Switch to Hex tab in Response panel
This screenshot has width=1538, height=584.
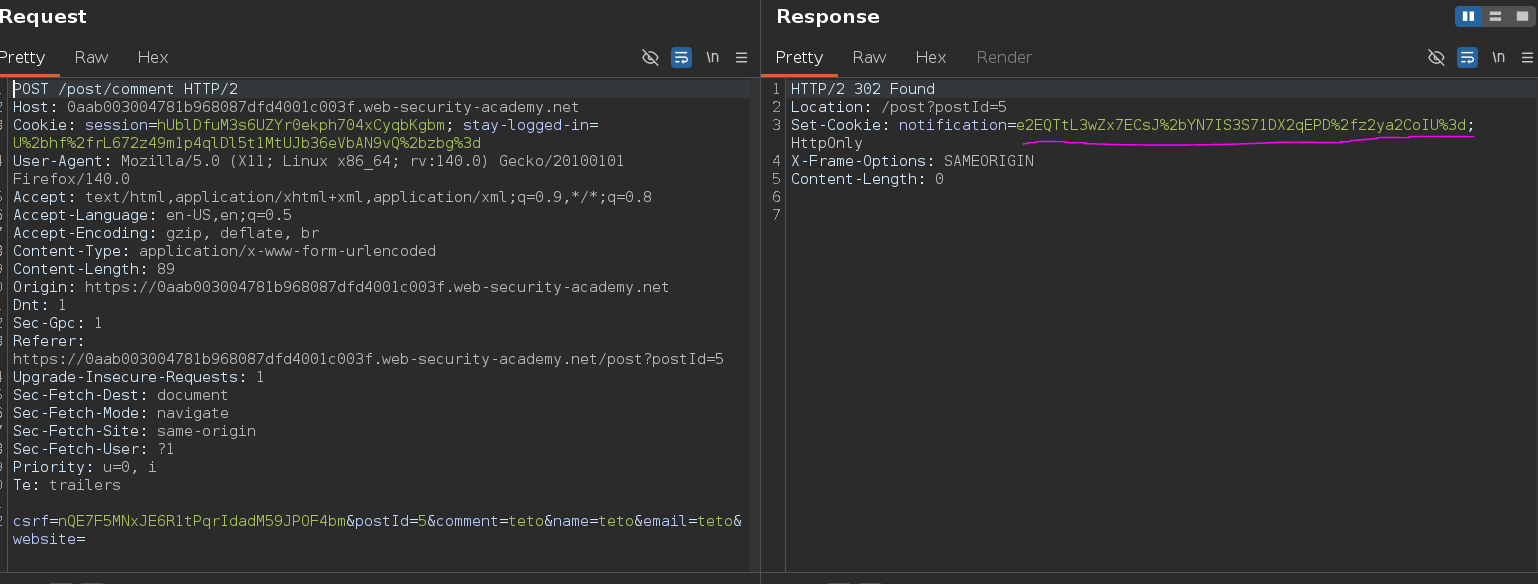point(931,57)
